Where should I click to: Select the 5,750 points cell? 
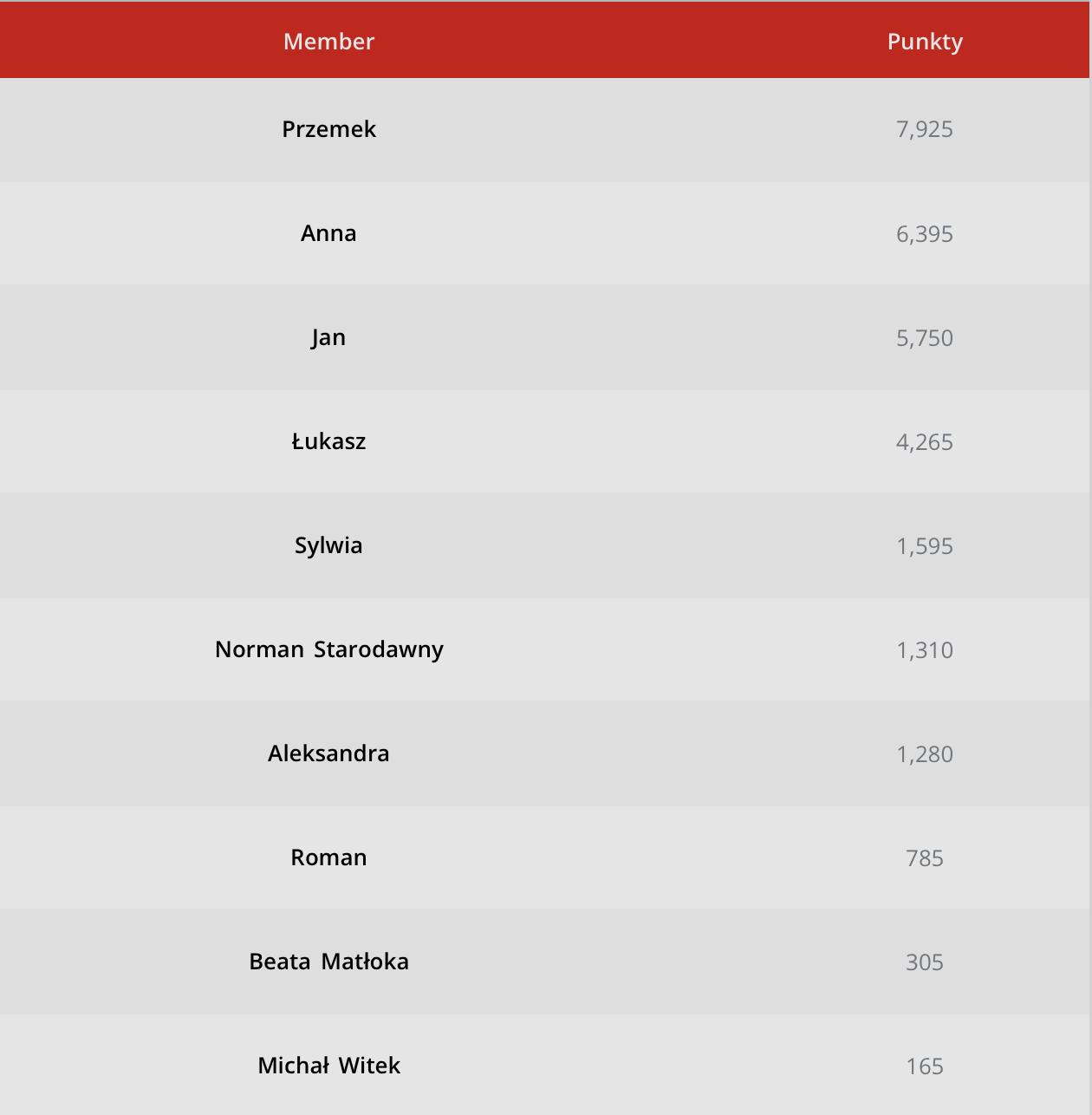point(925,338)
